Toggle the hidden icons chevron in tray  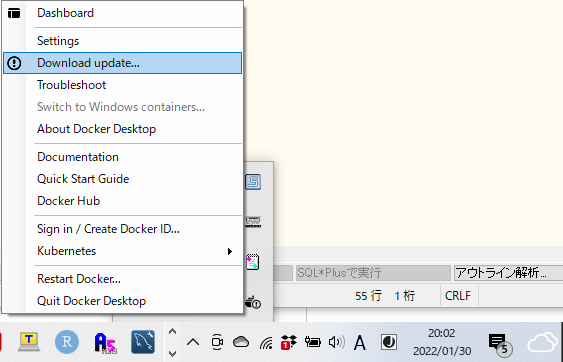pyautogui.click(x=193, y=342)
